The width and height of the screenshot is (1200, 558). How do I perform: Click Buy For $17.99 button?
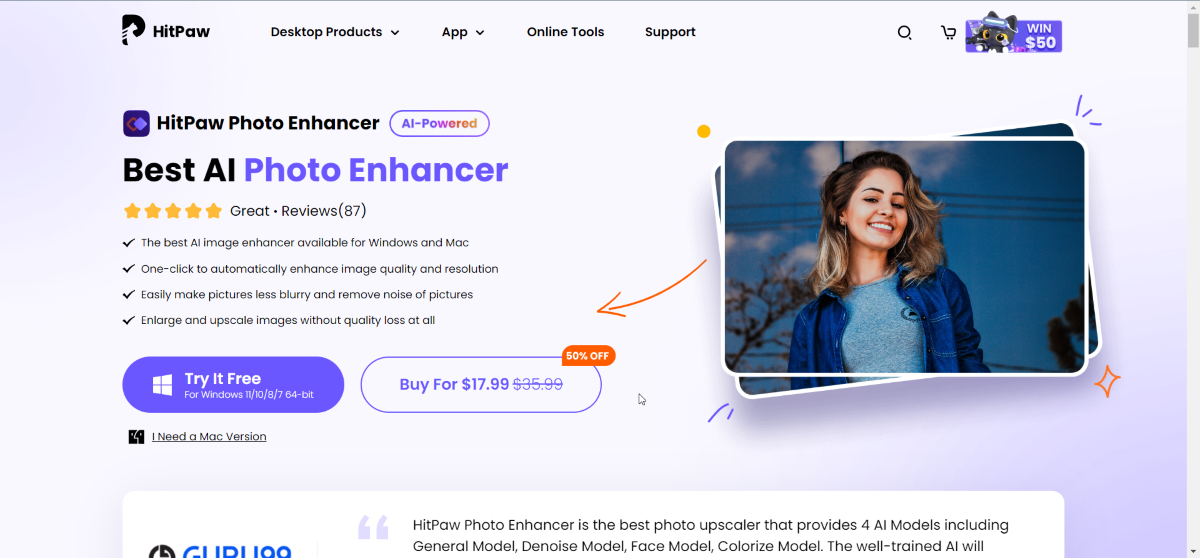481,385
